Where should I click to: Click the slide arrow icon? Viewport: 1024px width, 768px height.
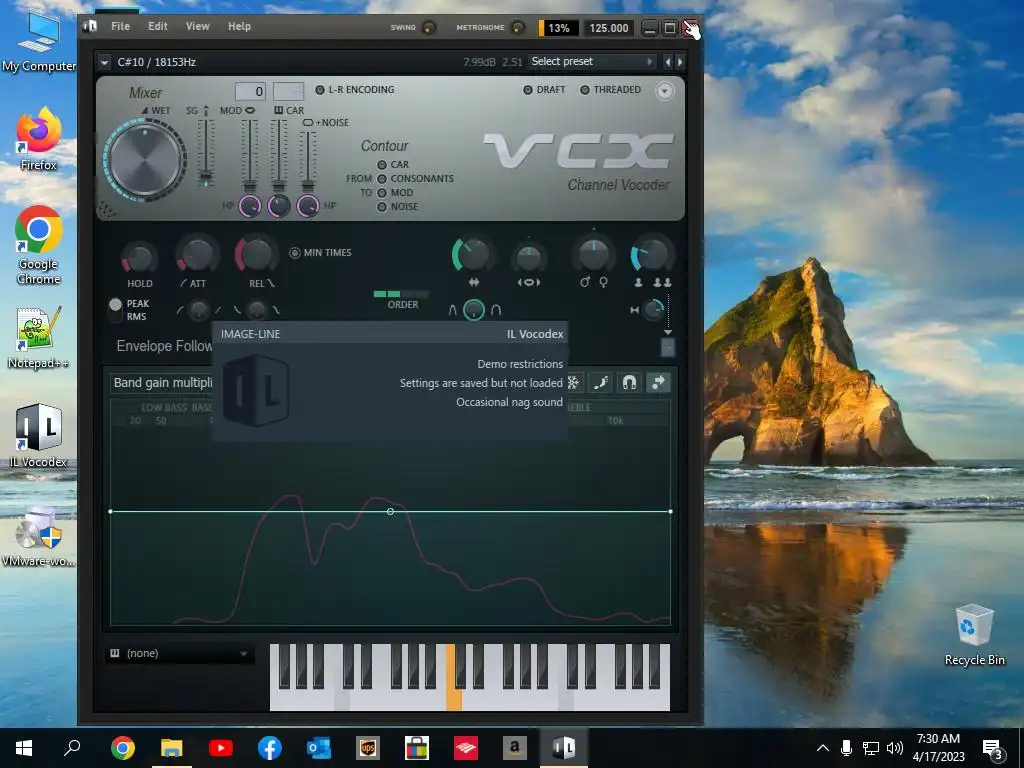click(x=658, y=383)
